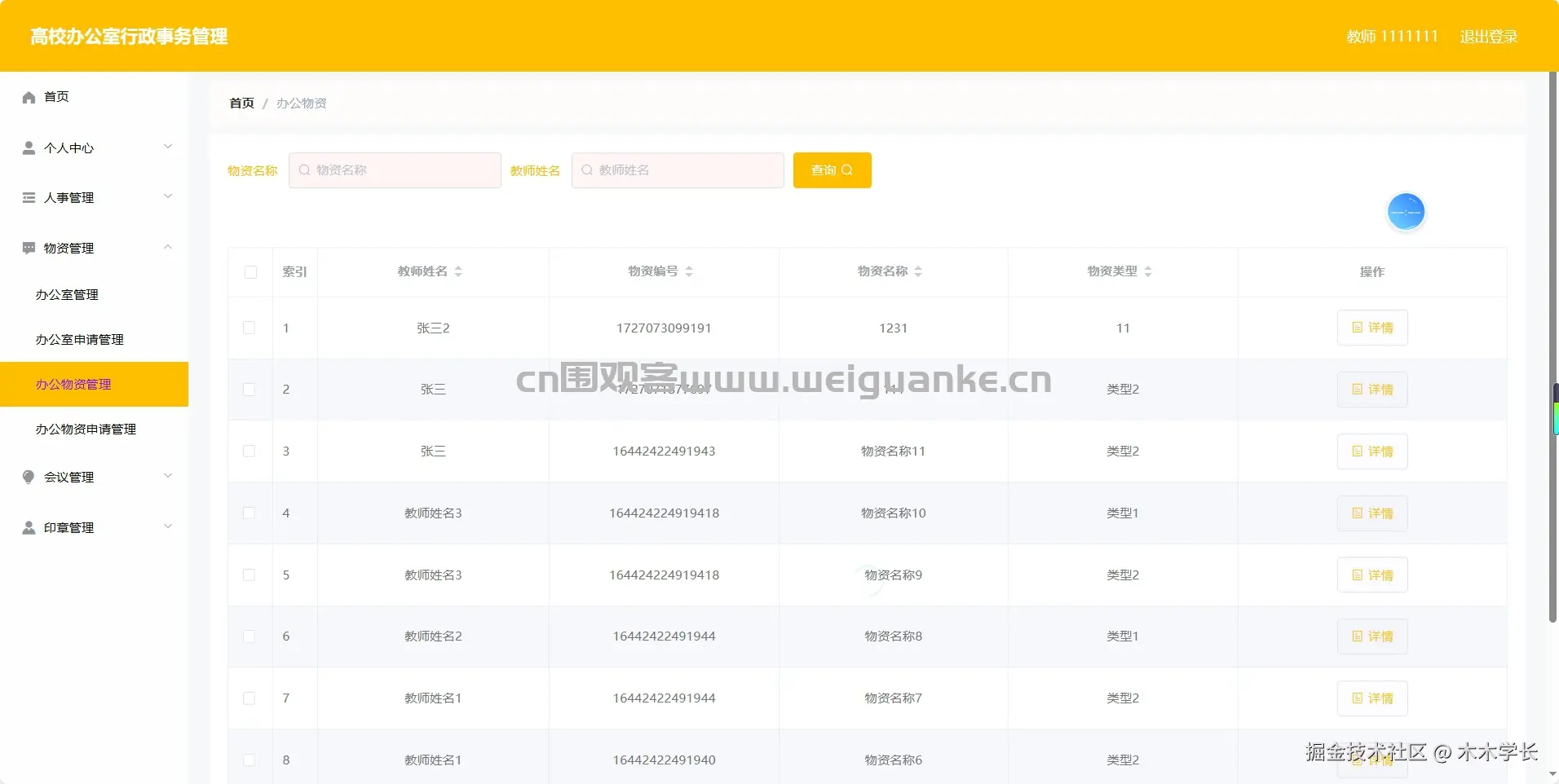Check the row with 物资名称10

[x=250, y=513]
